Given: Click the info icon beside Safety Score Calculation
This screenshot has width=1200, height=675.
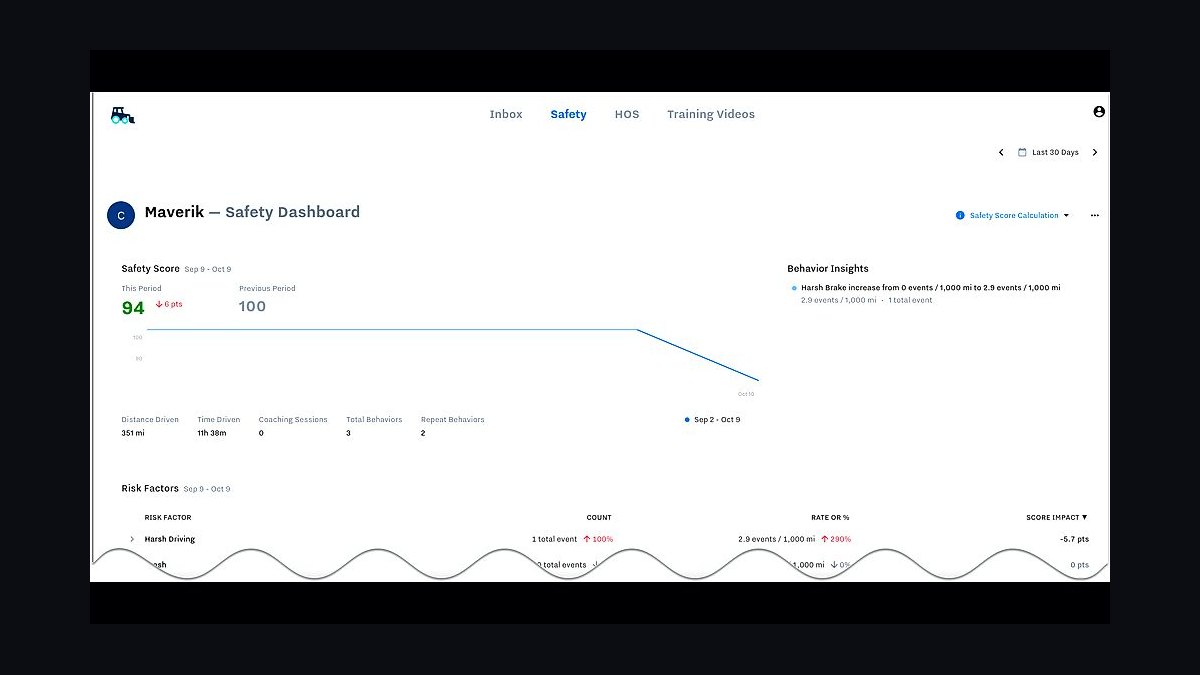Looking at the screenshot, I should click(x=960, y=215).
